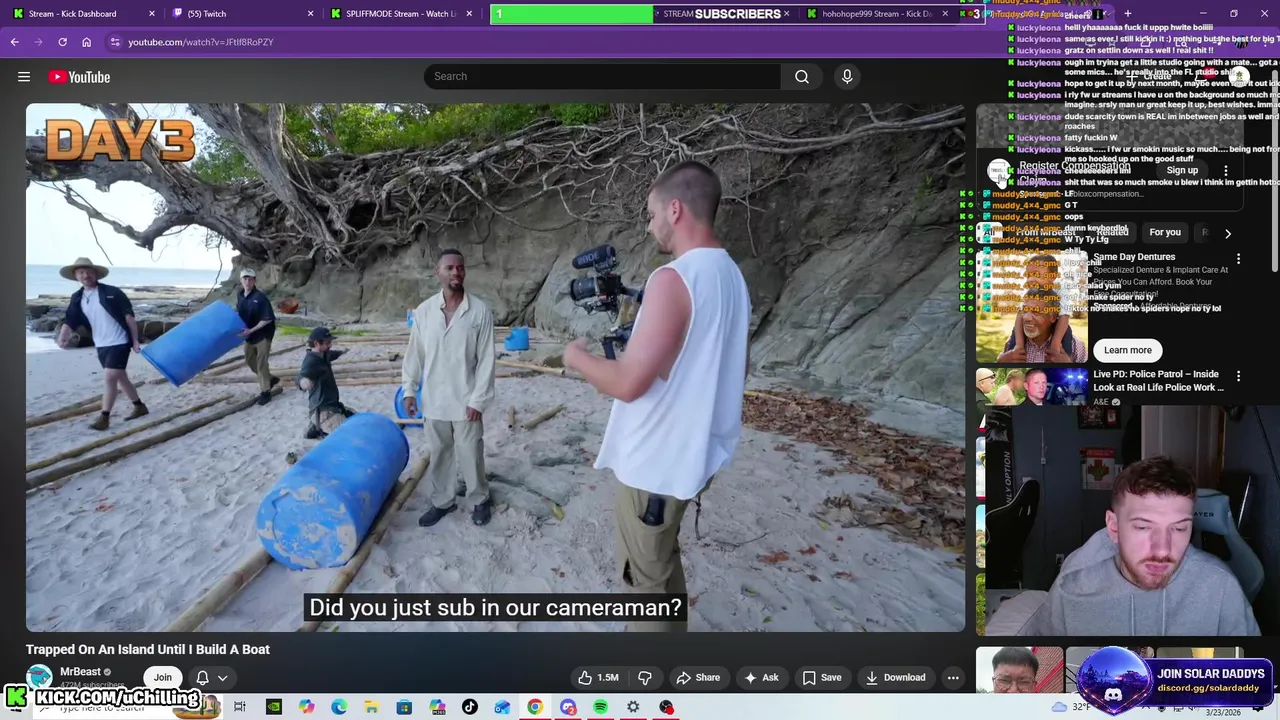Reload the YouTube page
The image size is (1280, 720).
pos(62,42)
